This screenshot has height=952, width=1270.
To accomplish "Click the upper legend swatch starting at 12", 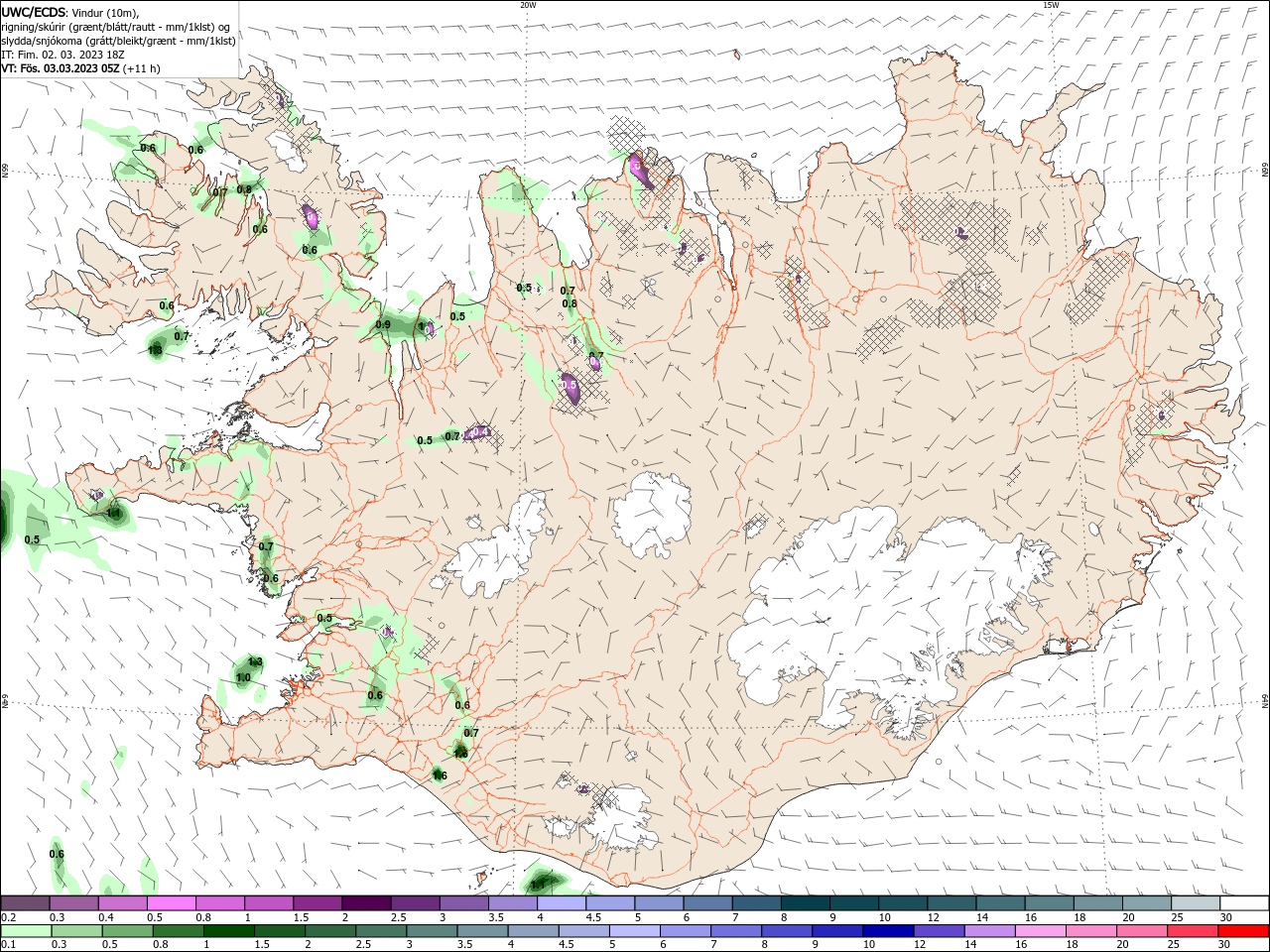I will [x=951, y=902].
